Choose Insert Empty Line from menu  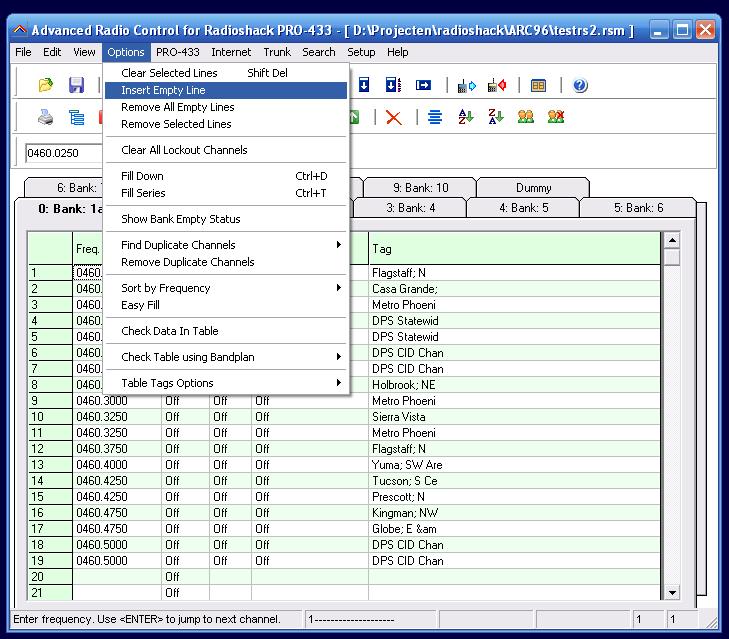[226, 90]
